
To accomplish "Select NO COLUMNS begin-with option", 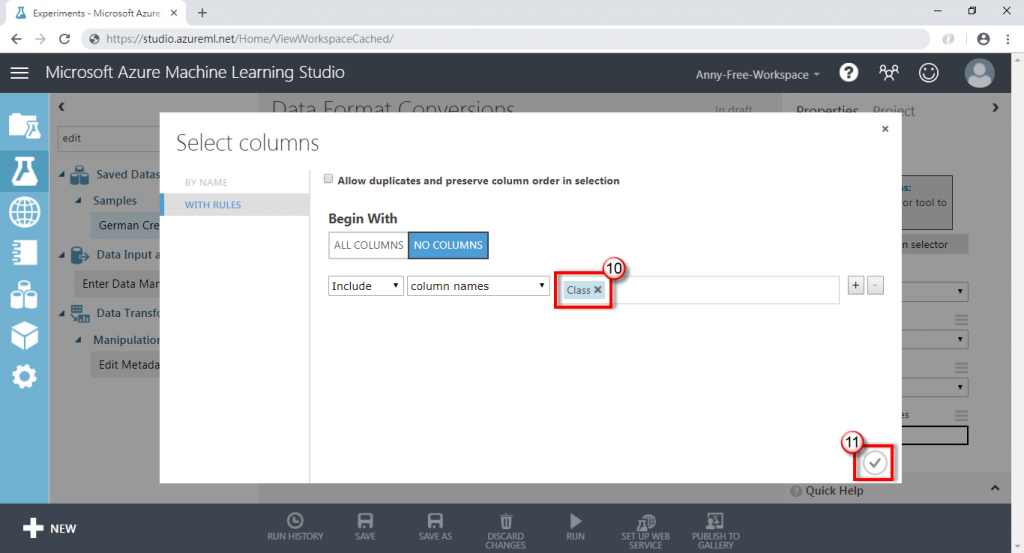I will [448, 245].
